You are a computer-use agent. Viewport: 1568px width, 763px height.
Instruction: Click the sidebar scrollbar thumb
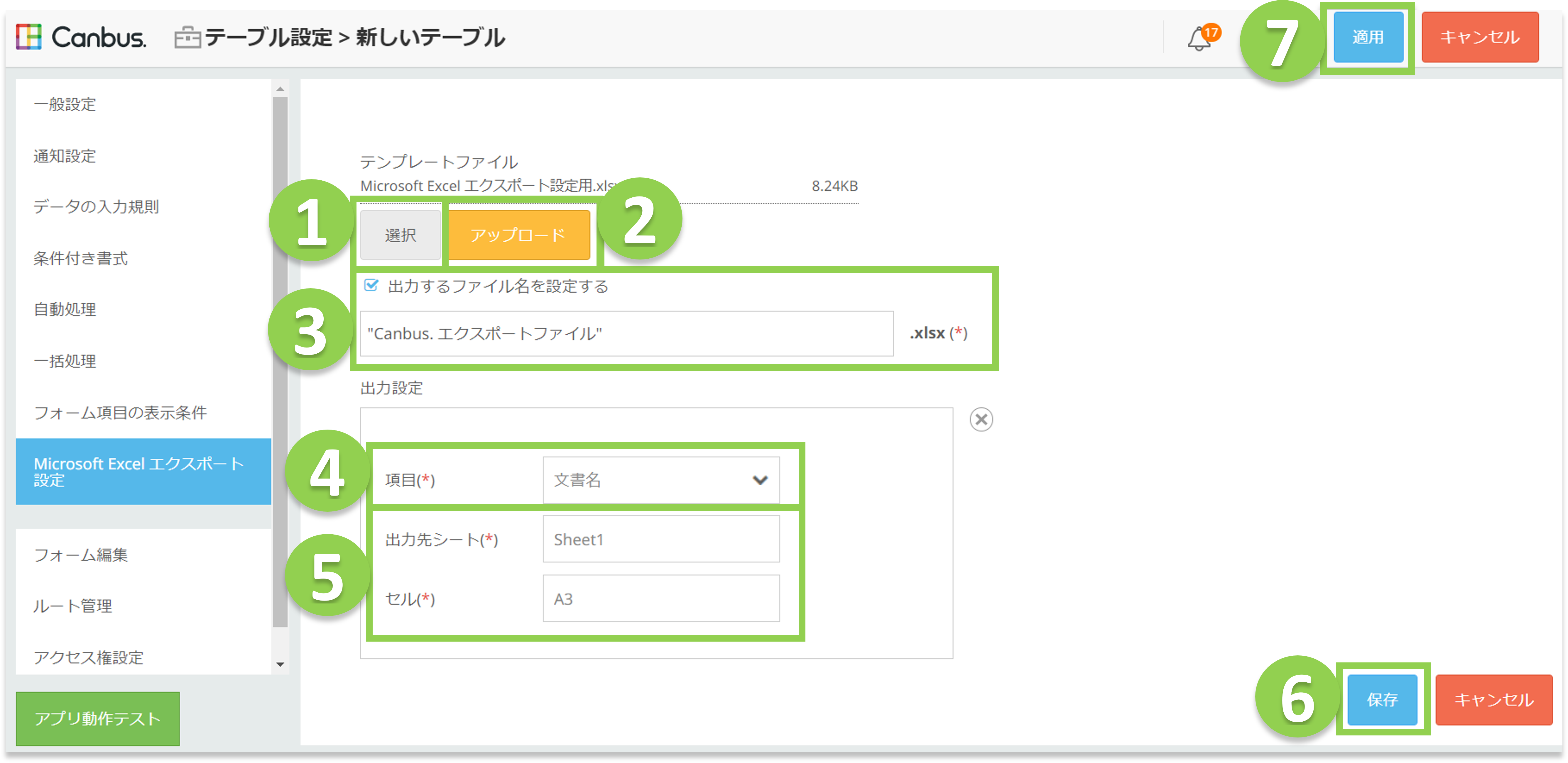(x=280, y=362)
